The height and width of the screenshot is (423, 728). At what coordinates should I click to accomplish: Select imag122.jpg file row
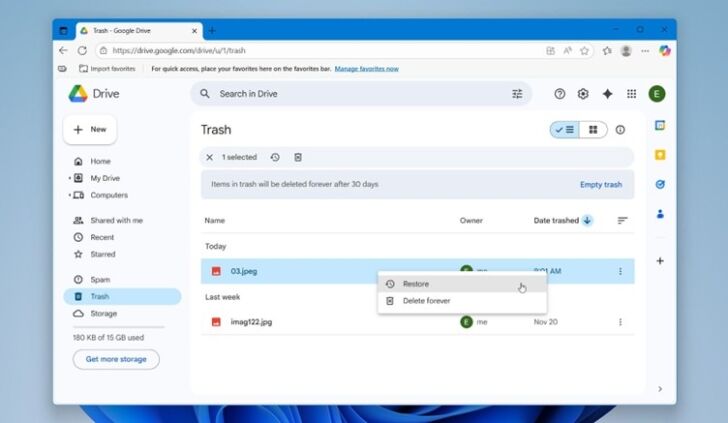417,322
